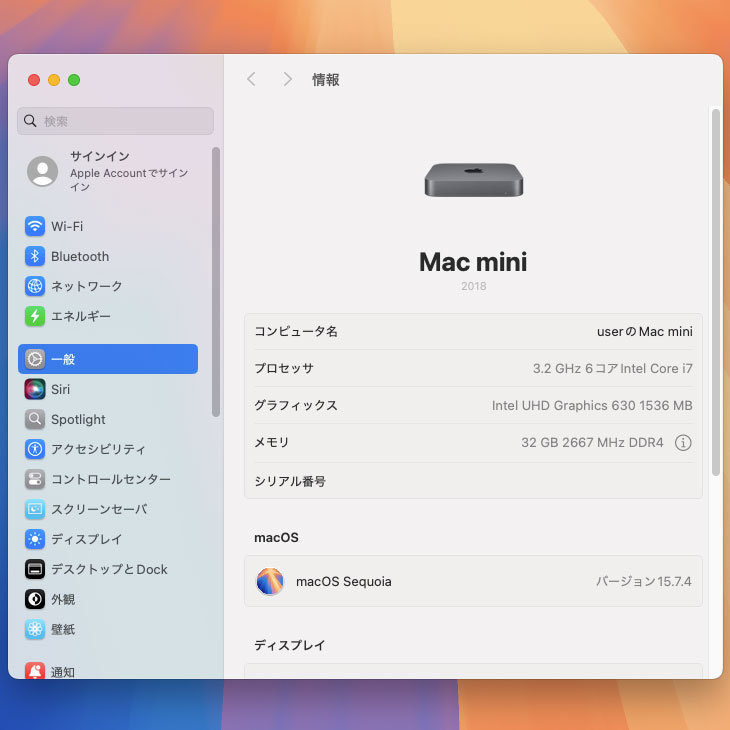Open Siri settings icon

point(35,389)
